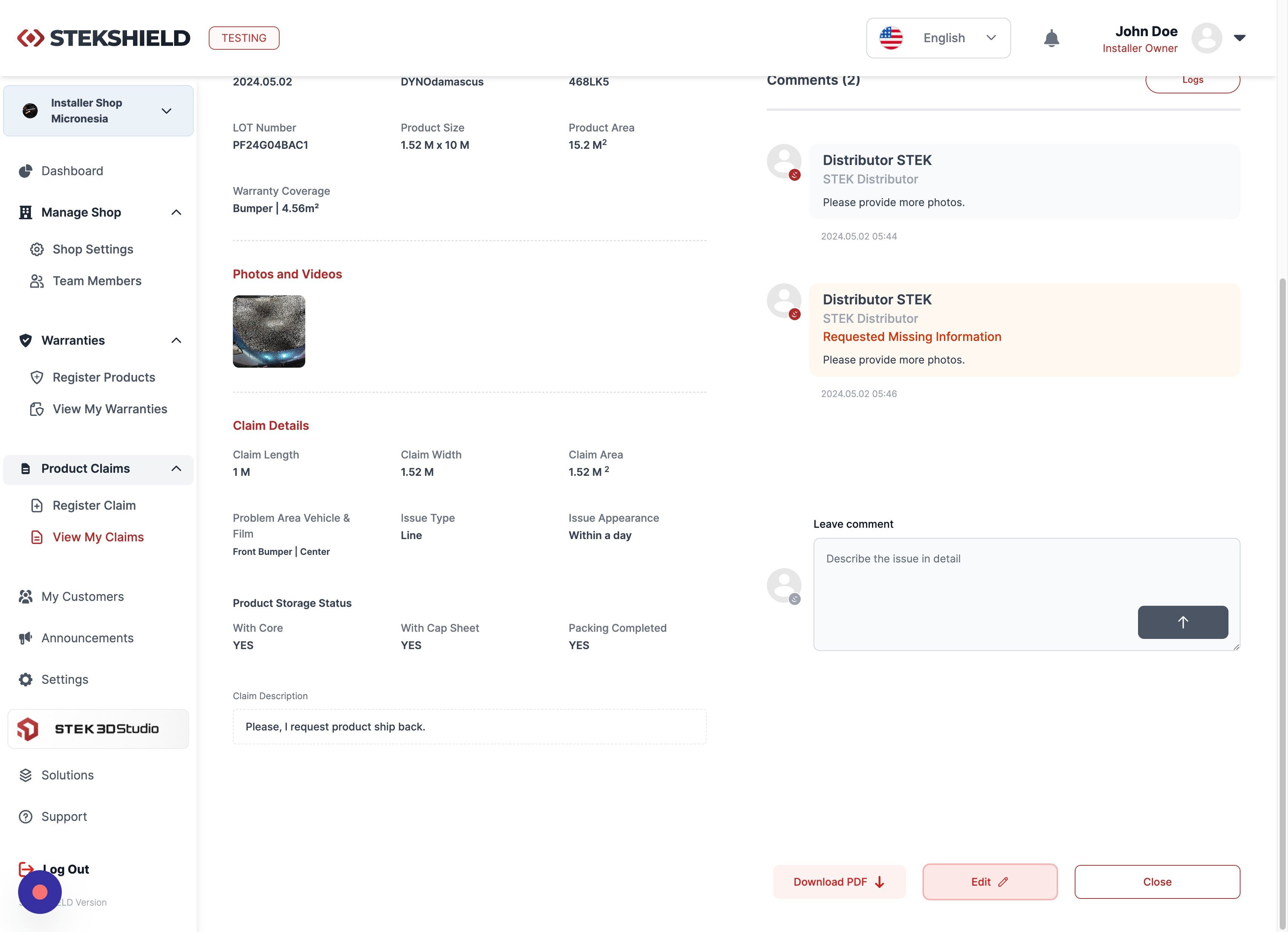The height and width of the screenshot is (932, 1288).
Task: Click the Edit claim button
Action: click(x=989, y=882)
